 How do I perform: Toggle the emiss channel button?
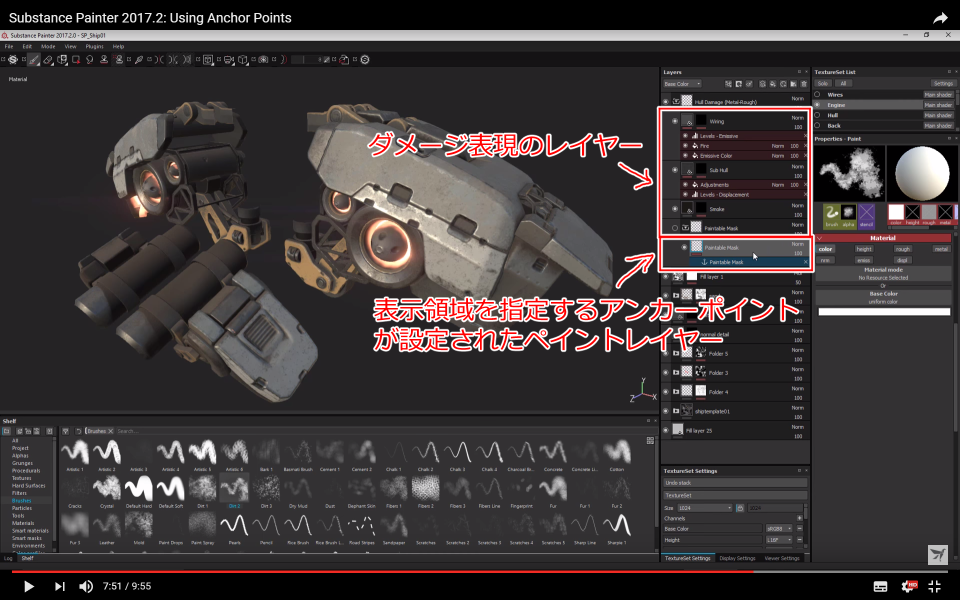click(864, 260)
